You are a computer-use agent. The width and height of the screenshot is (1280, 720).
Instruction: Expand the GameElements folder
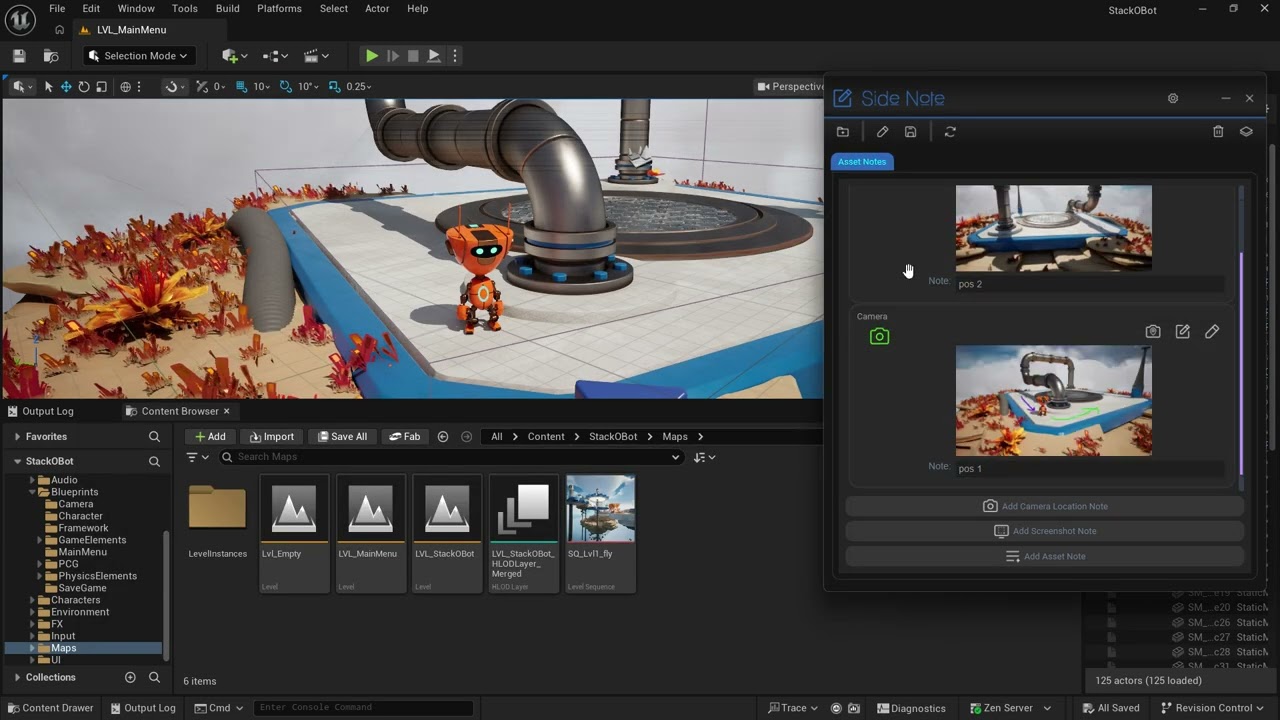tap(40, 540)
